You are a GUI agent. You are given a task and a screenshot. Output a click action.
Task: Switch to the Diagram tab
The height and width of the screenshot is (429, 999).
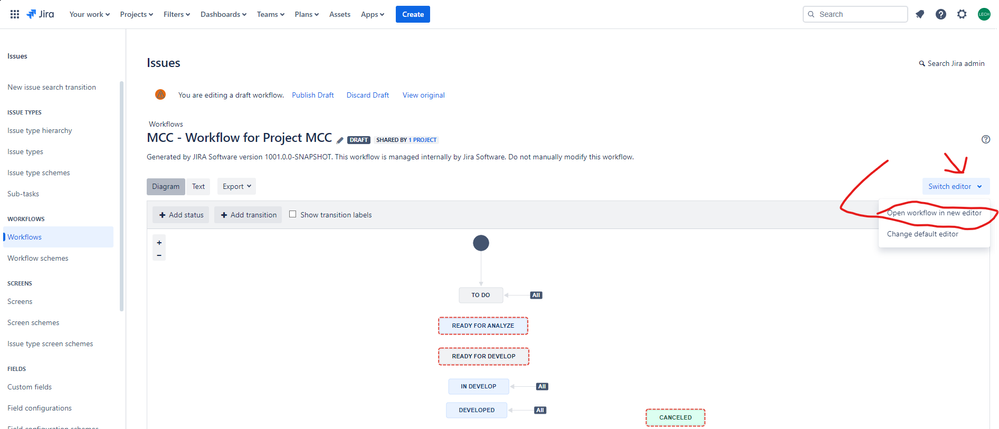tap(166, 187)
